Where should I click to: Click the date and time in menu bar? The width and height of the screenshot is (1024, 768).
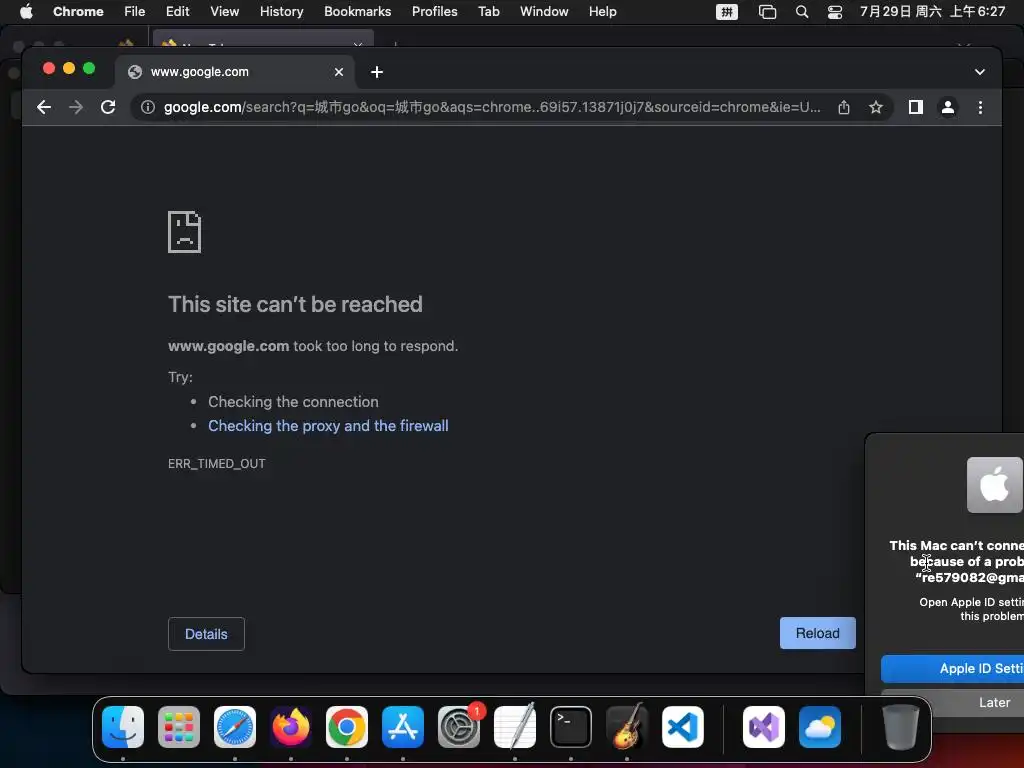click(933, 12)
